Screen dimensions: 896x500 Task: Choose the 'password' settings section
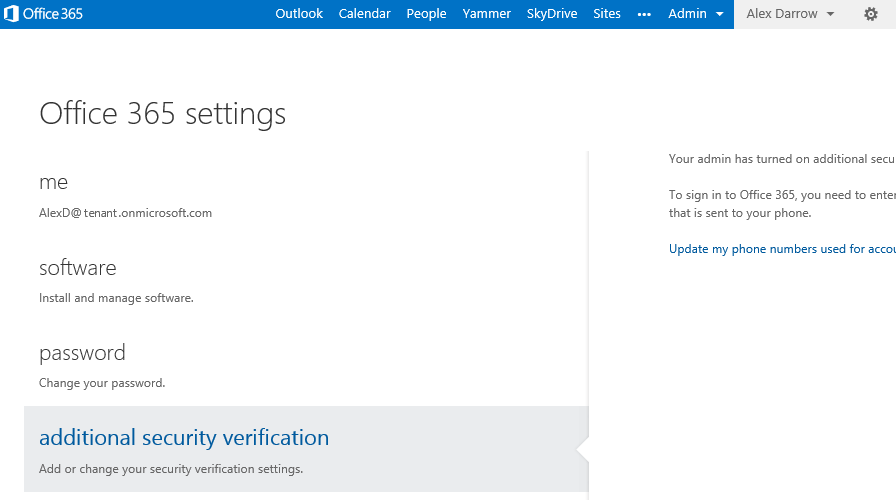click(82, 353)
